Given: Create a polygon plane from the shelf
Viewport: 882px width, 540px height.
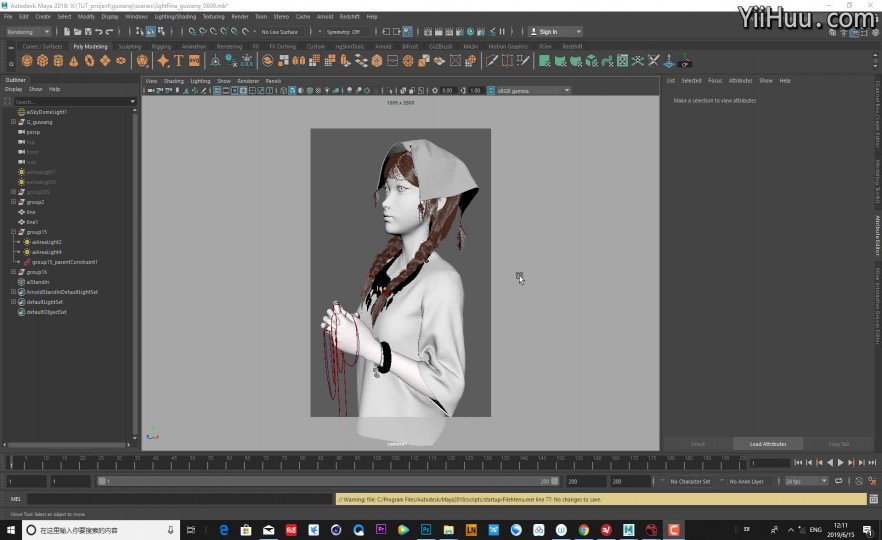Looking at the screenshot, I should click(x=105, y=61).
